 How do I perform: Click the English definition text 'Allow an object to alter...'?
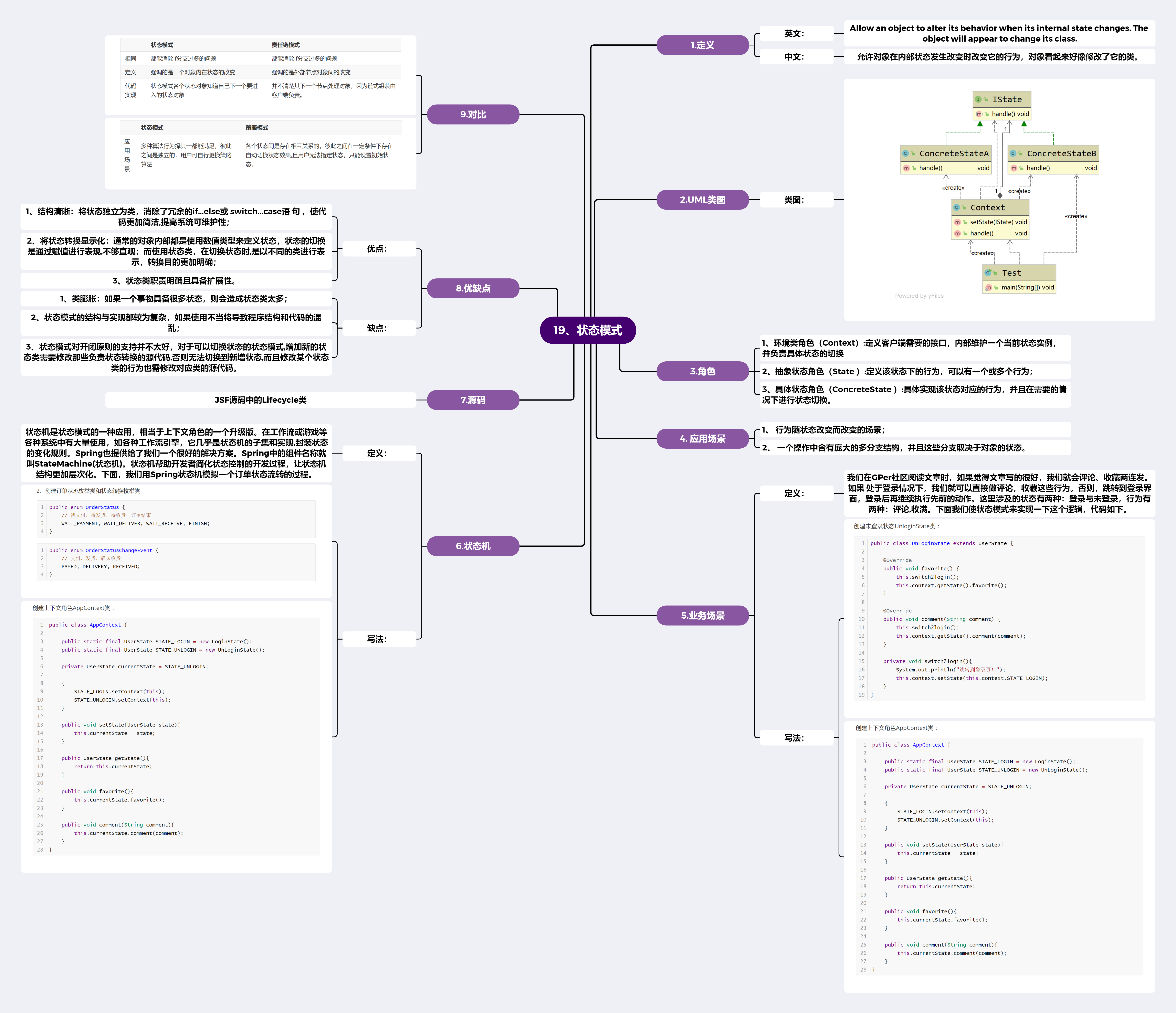(x=999, y=33)
